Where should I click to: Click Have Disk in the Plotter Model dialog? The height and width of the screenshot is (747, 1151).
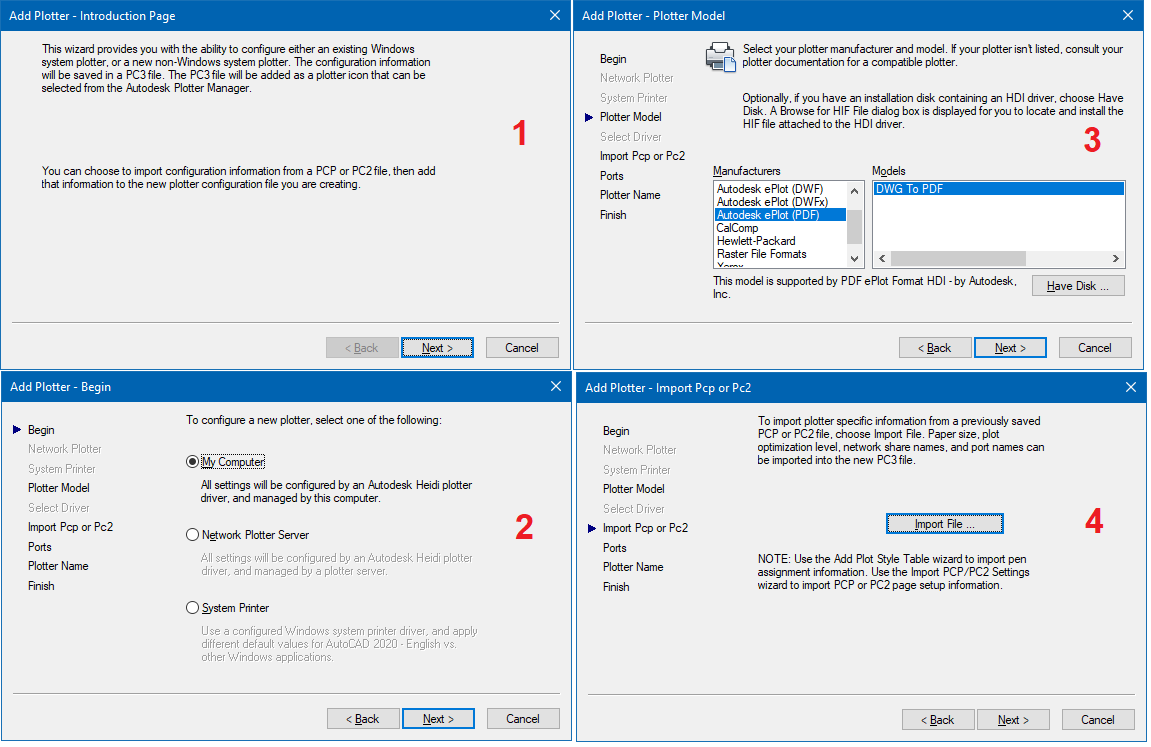[x=1078, y=286]
